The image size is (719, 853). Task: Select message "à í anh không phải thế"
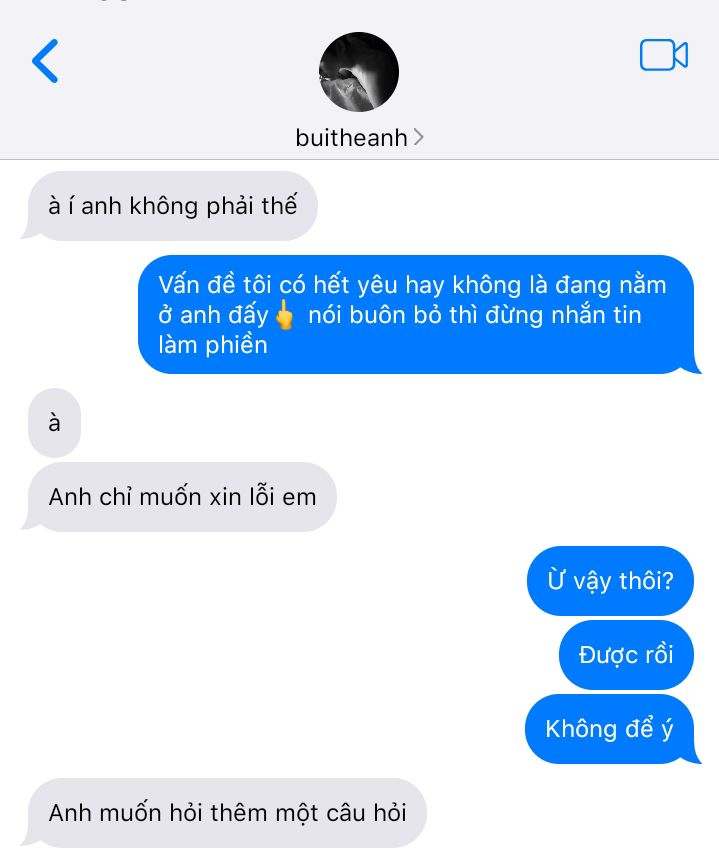[172, 206]
